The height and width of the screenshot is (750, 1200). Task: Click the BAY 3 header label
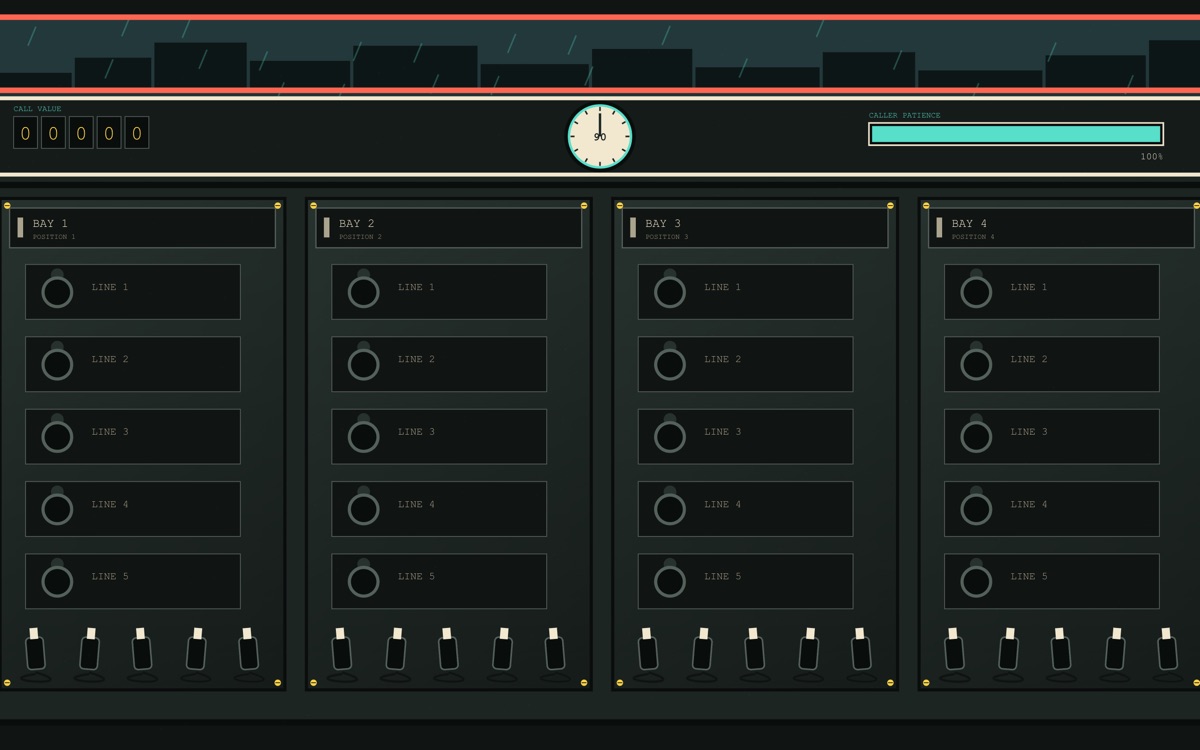pyautogui.click(x=663, y=224)
